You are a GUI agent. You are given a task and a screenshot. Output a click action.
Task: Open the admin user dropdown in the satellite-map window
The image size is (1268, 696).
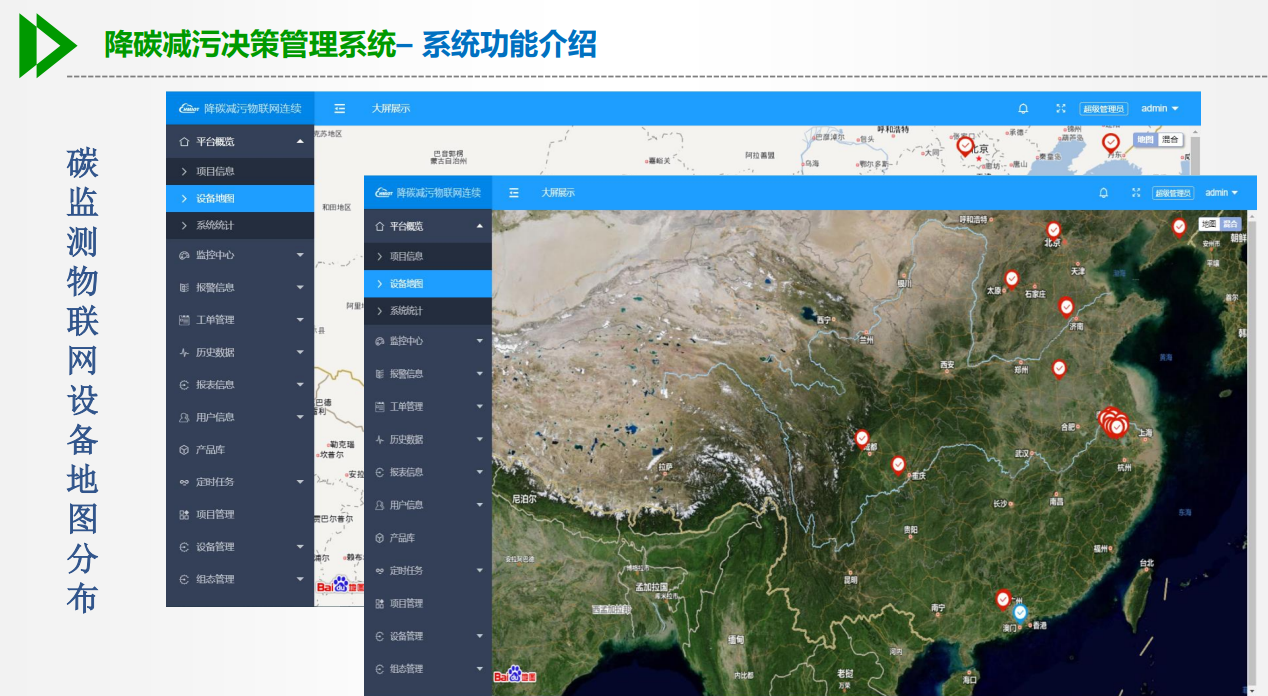tap(1221, 193)
